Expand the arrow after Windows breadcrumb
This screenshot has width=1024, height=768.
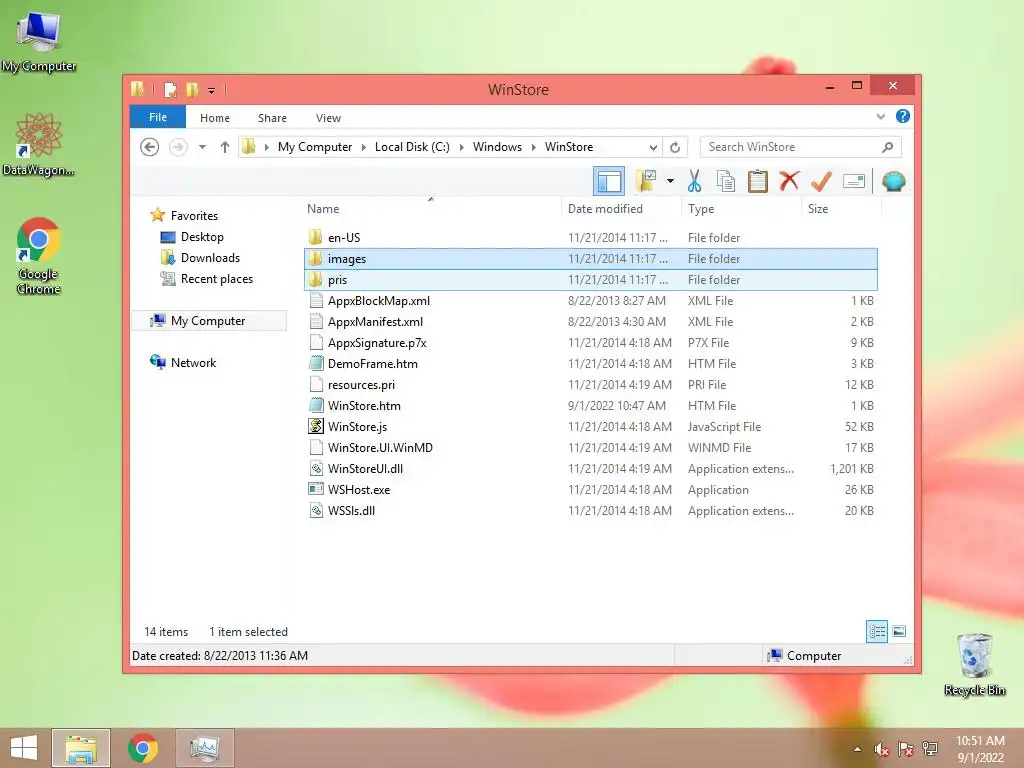[x=534, y=147]
